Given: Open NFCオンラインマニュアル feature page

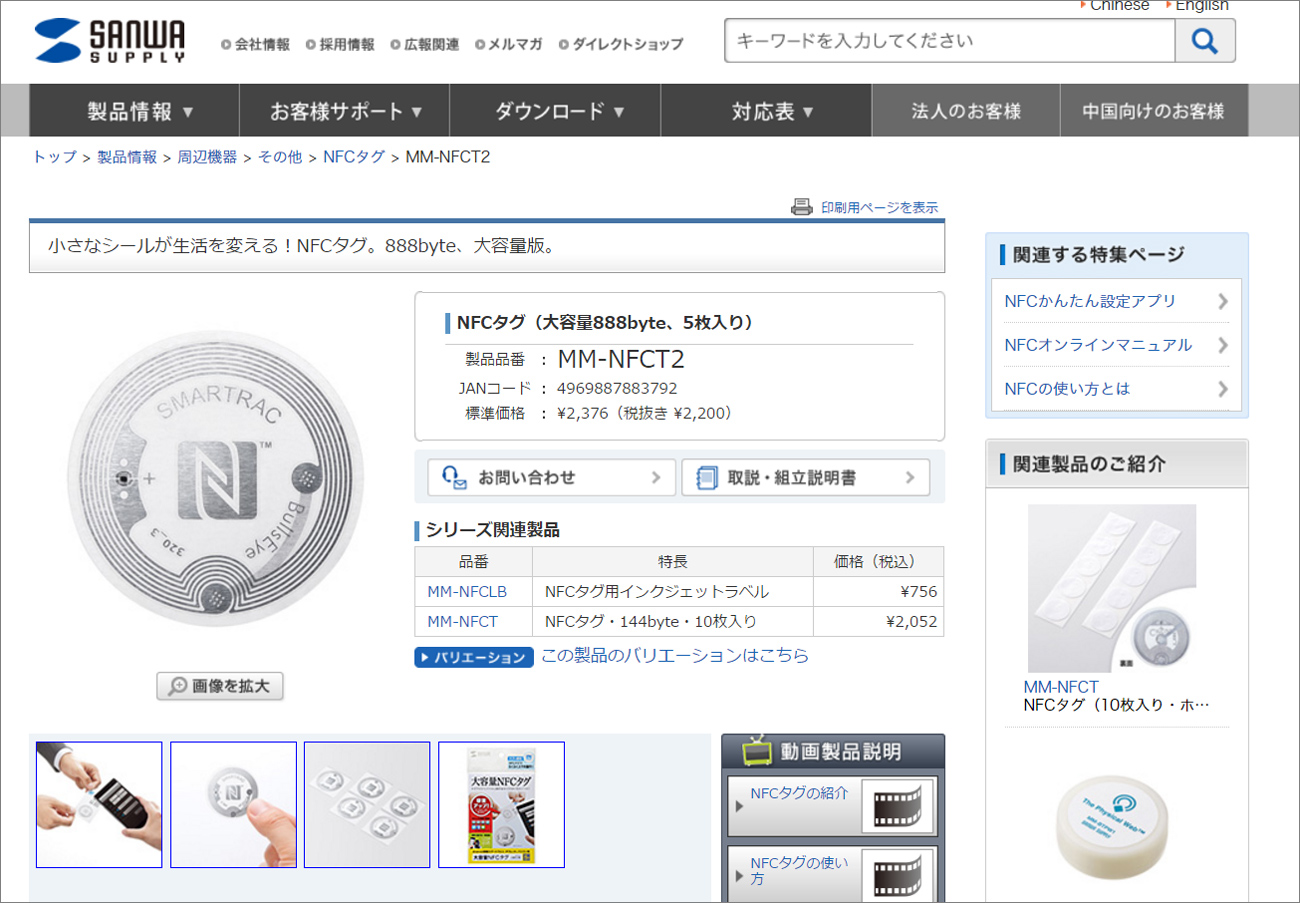Looking at the screenshot, I should tap(1098, 345).
